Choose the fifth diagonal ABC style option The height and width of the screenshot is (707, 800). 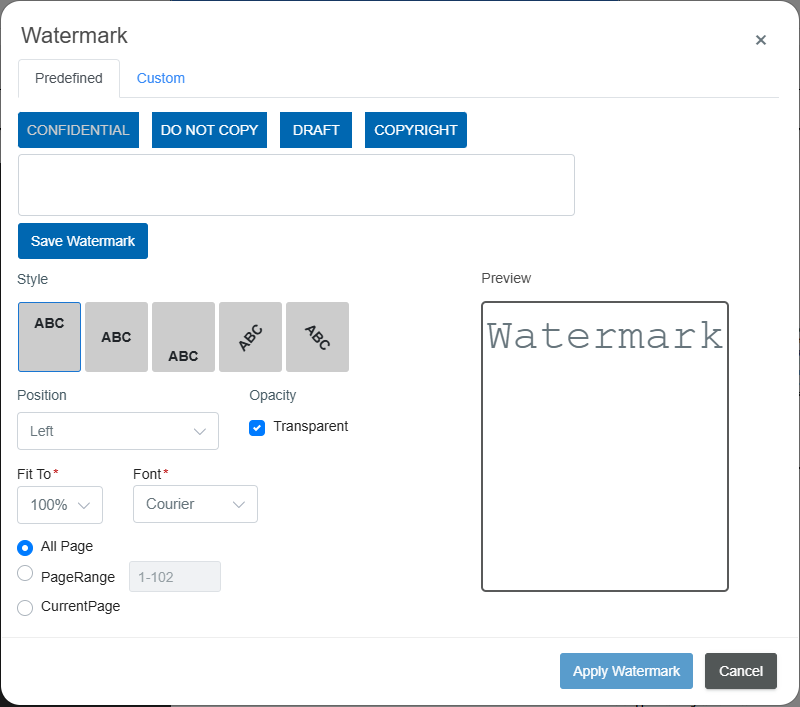317,337
